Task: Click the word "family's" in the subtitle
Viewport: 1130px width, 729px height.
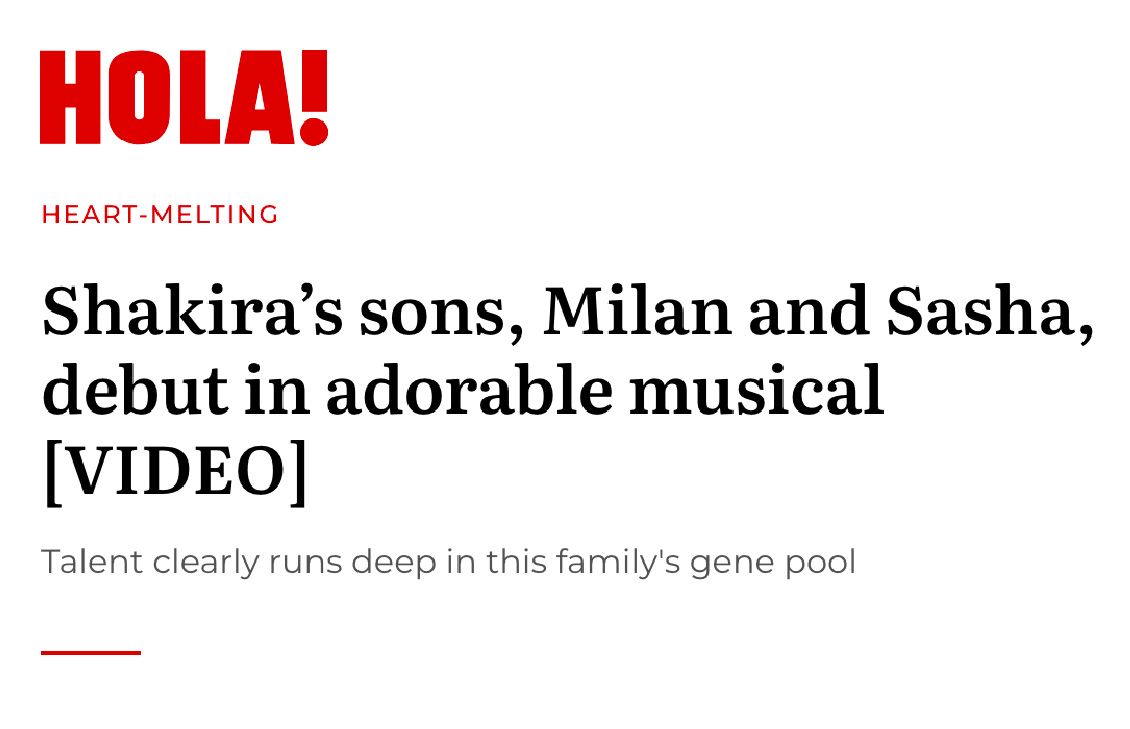Action: (x=618, y=563)
